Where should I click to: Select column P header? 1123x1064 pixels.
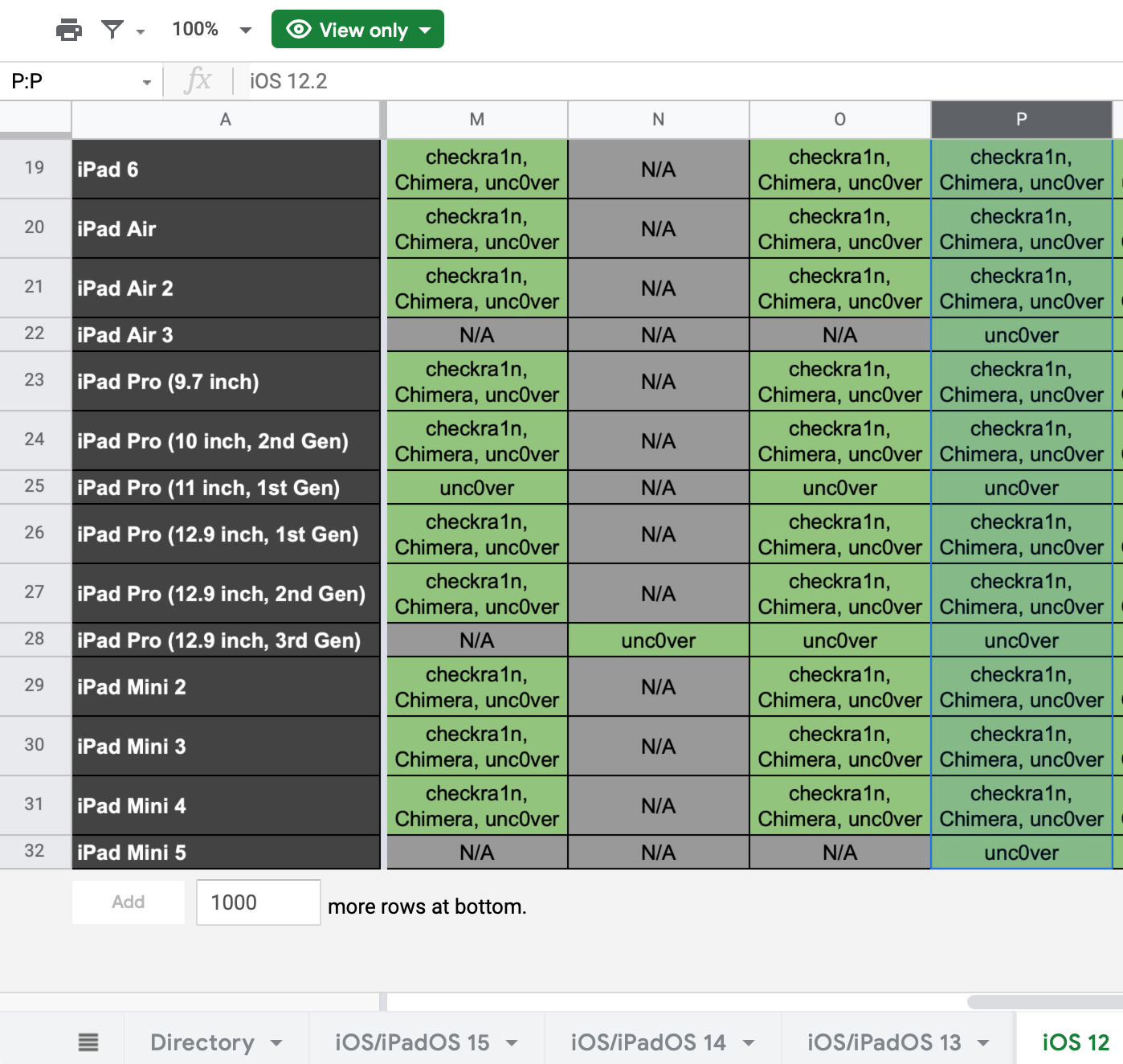pyautogui.click(x=1022, y=120)
